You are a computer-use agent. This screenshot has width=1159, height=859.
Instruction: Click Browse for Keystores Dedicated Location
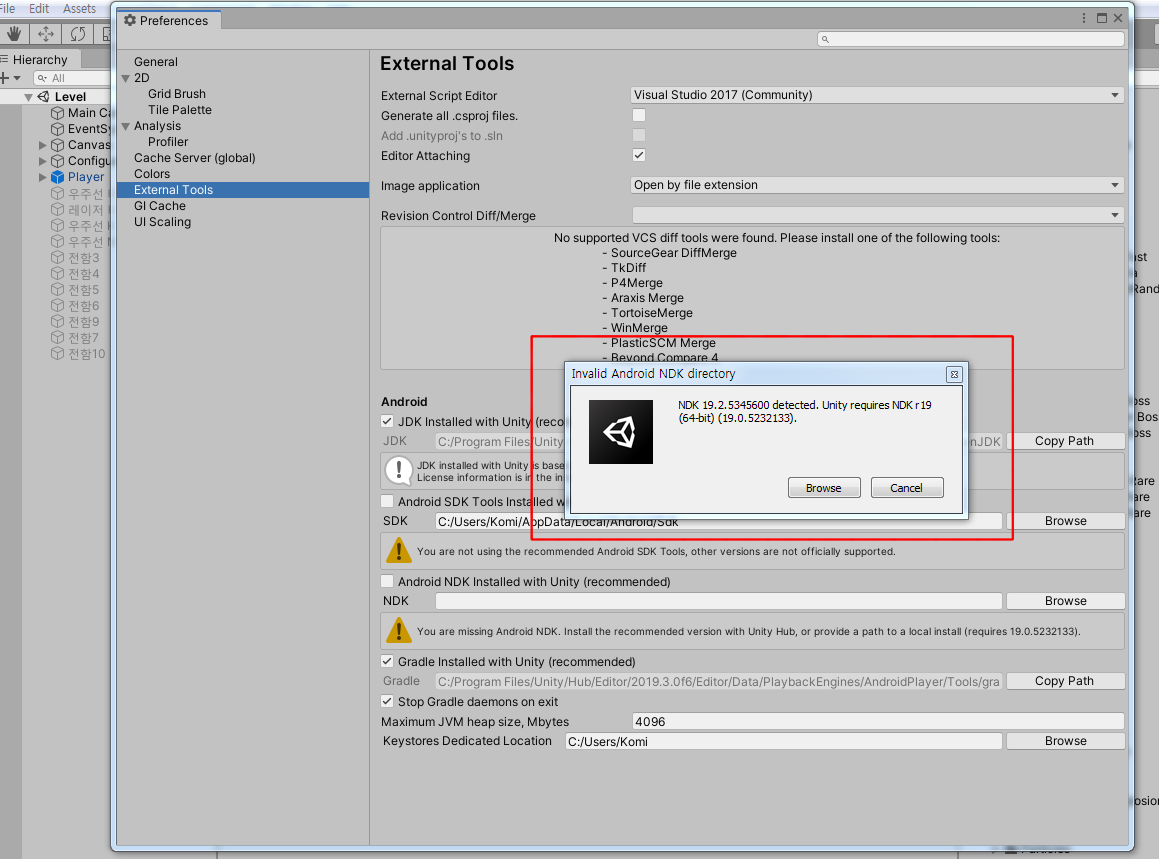(x=1065, y=741)
